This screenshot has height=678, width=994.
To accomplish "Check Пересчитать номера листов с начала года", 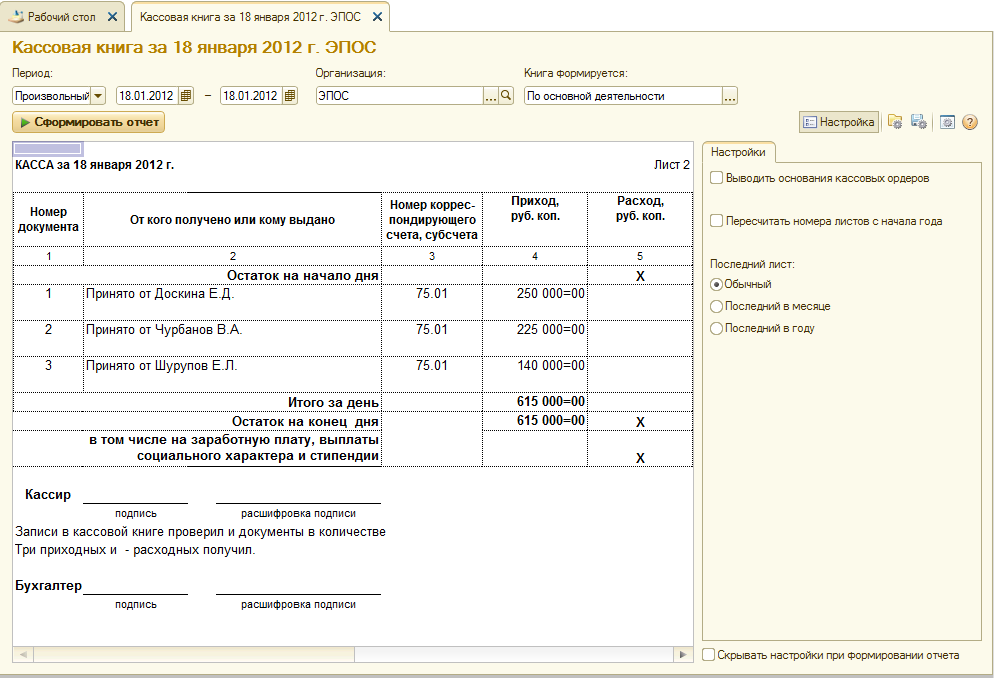I will [x=716, y=221].
